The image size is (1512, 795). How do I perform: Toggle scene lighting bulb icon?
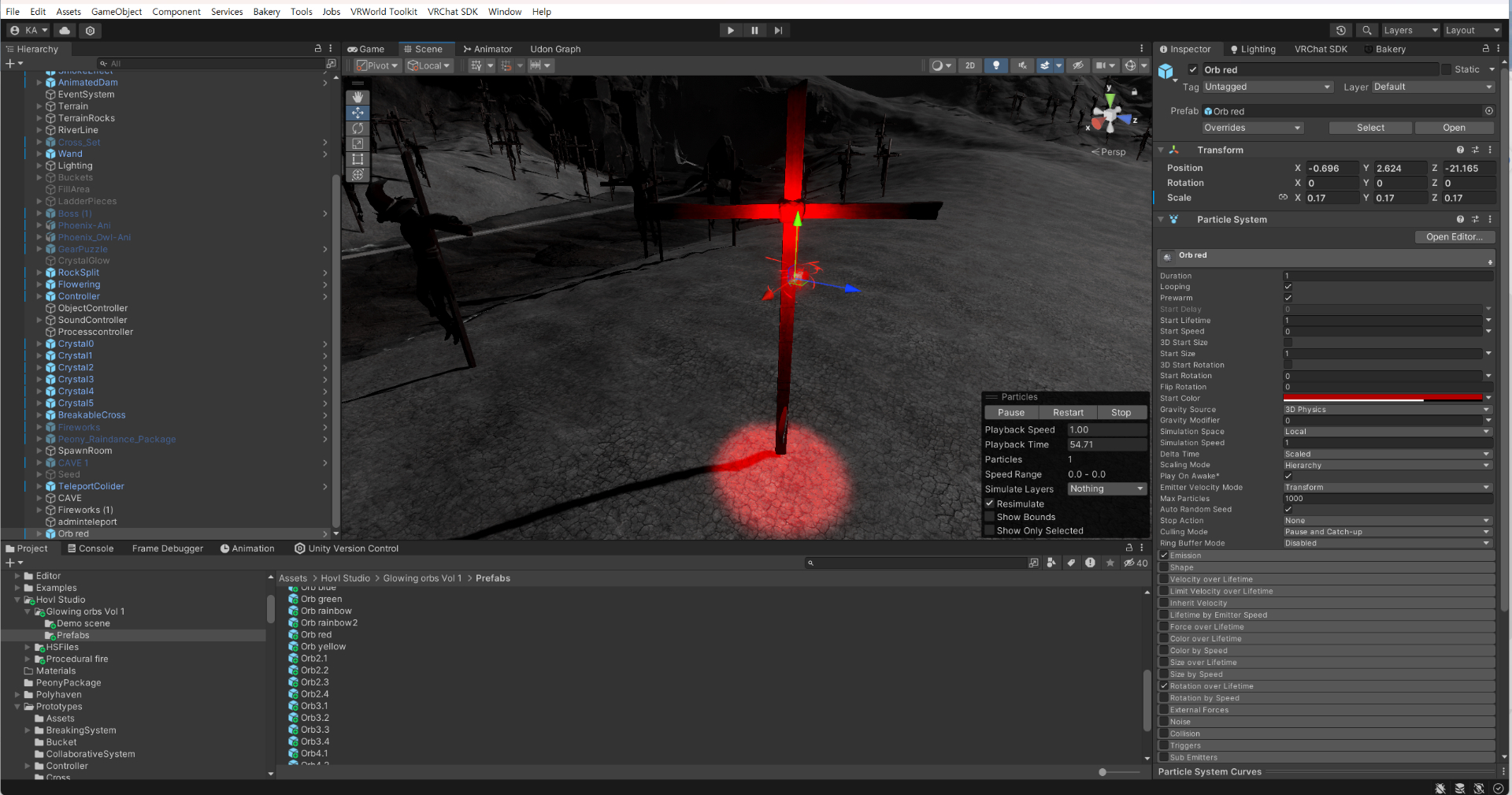(x=996, y=65)
